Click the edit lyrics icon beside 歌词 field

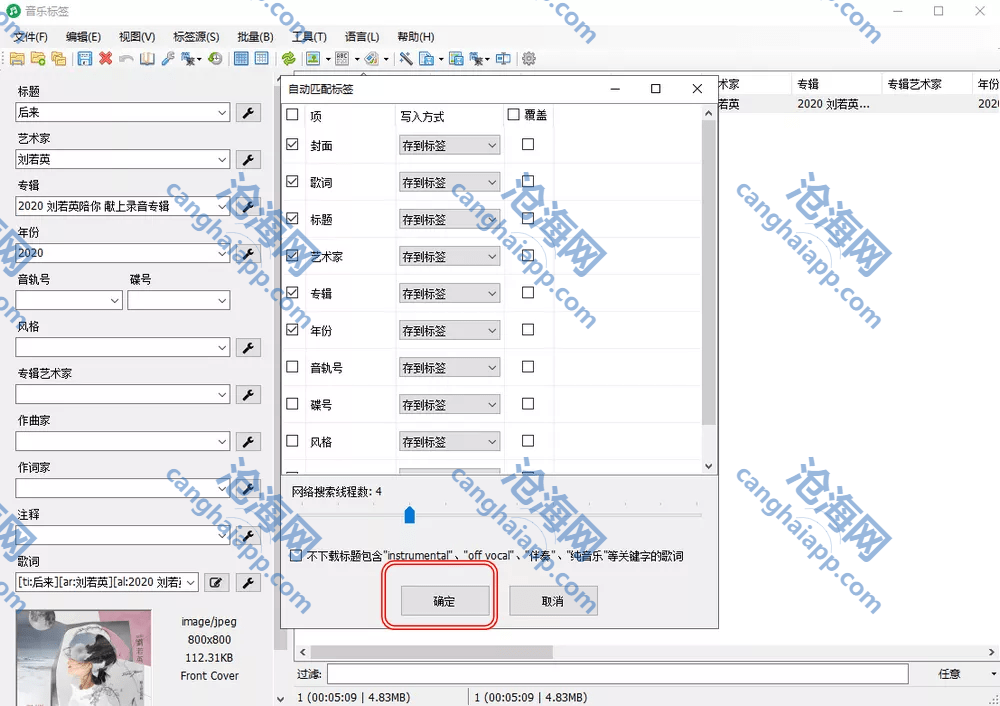click(x=216, y=582)
